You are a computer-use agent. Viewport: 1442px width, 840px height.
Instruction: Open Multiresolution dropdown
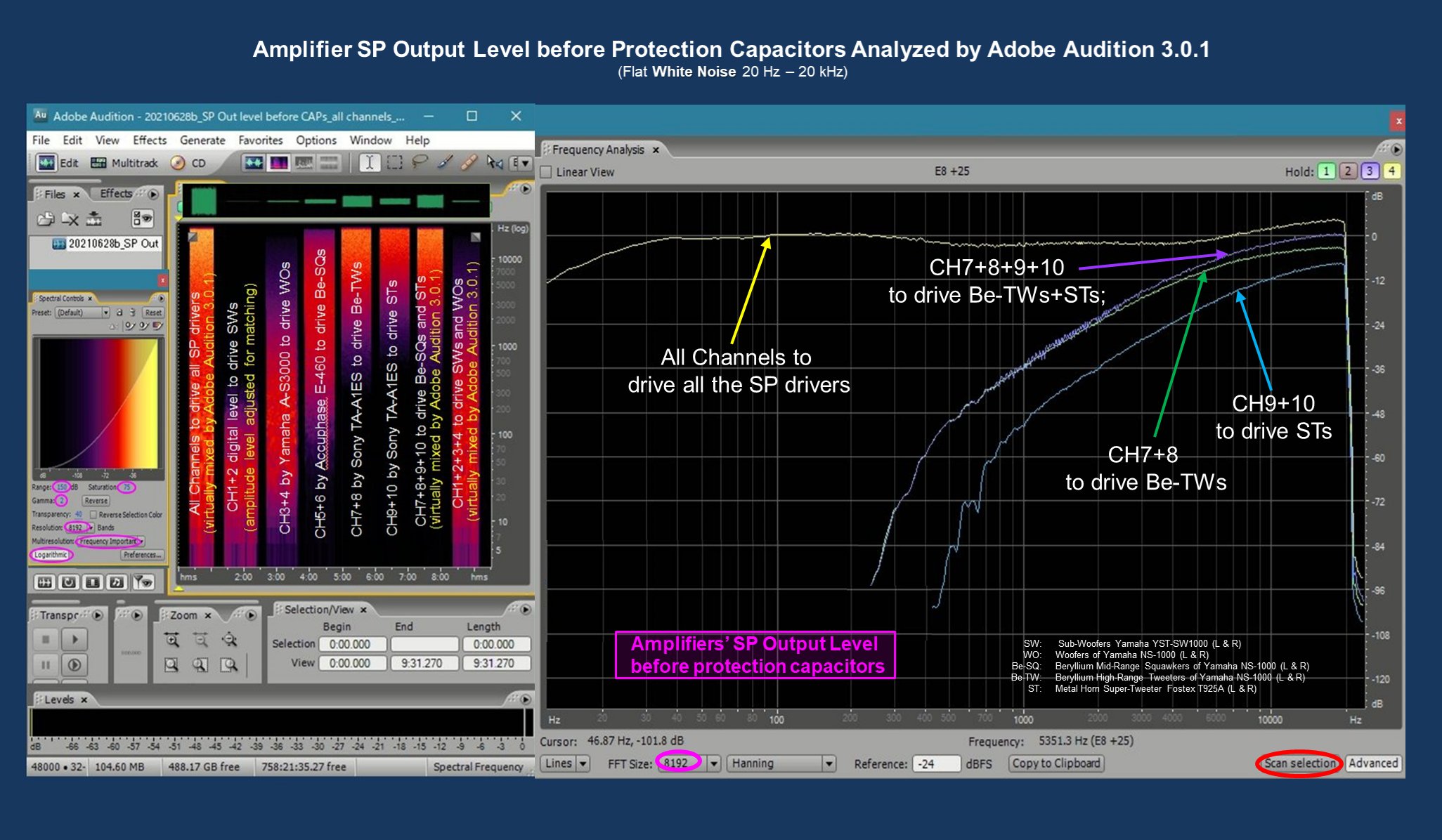tap(111, 542)
